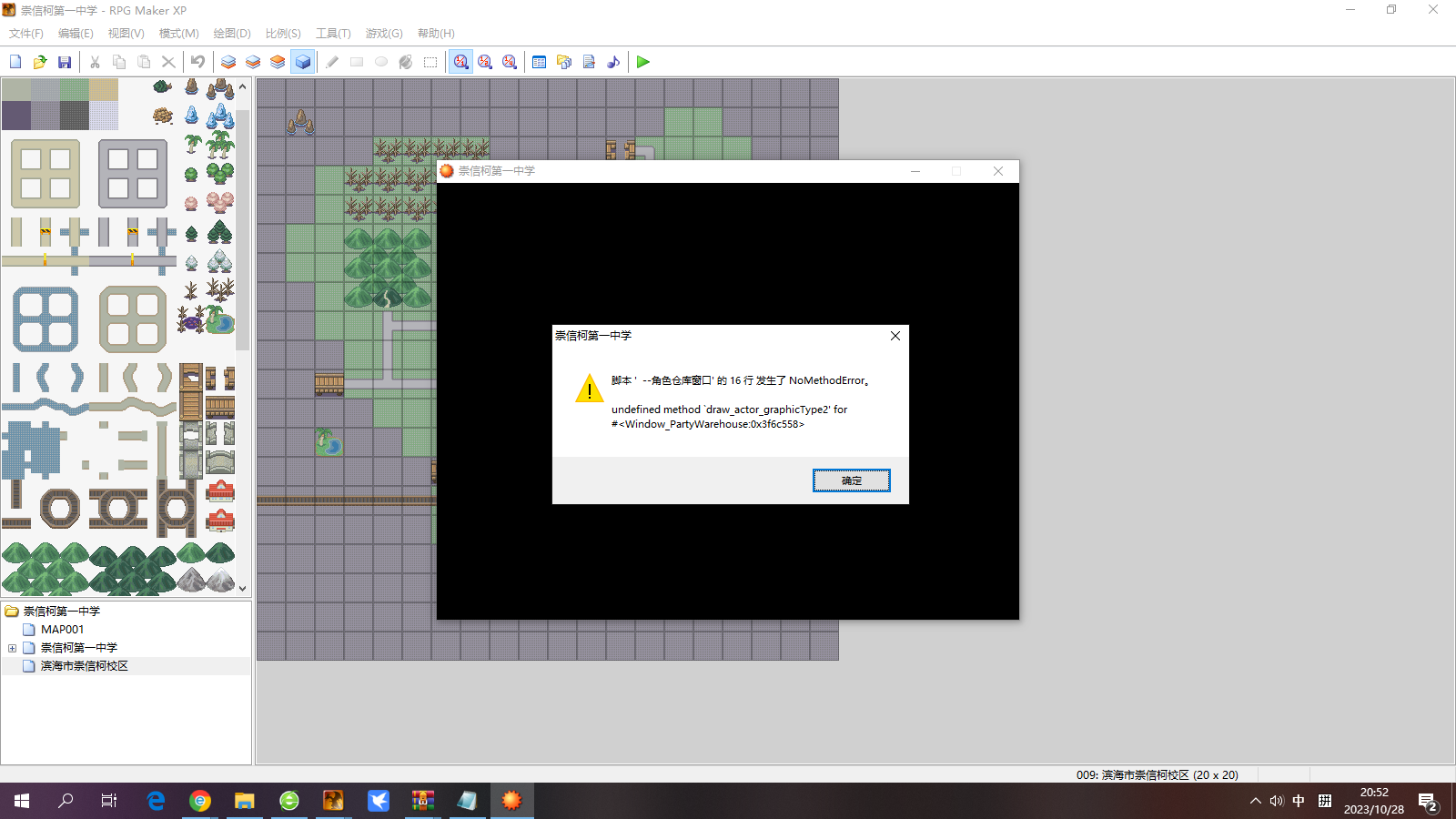Image resolution: width=1456 pixels, height=819 pixels.
Task: Select the child 崇信柯第一中学 map entry
Action: (79, 648)
